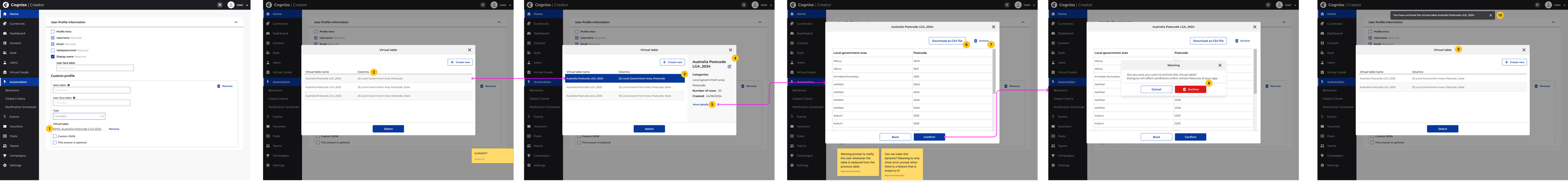Toggle Username checkbox on the dialog-free screen
1568x184 pixels.
[53, 38]
